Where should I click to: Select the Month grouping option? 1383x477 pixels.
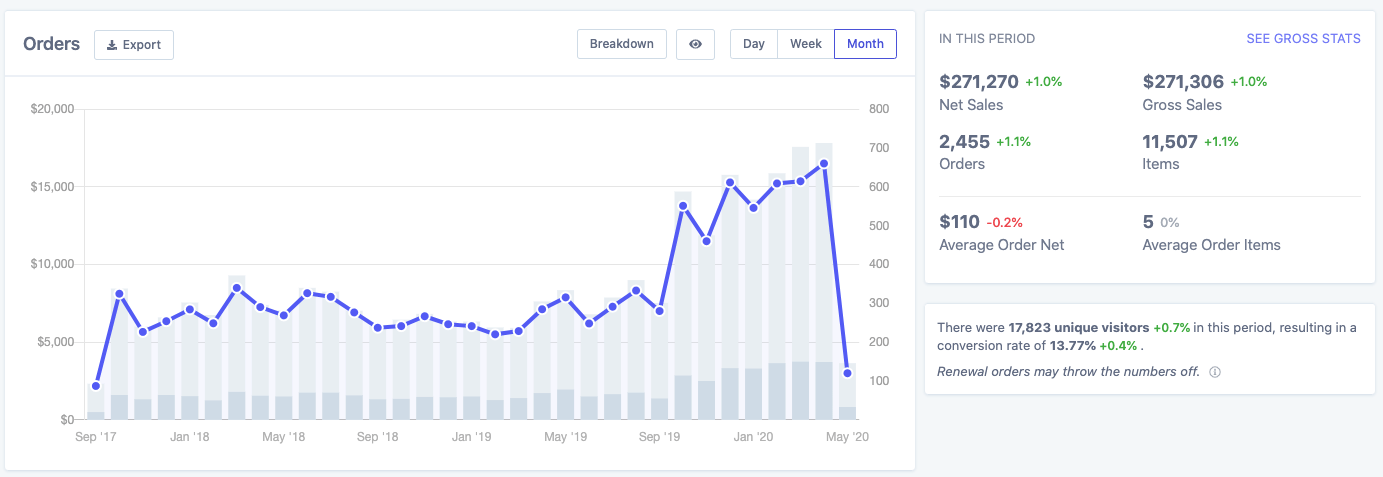click(x=865, y=44)
